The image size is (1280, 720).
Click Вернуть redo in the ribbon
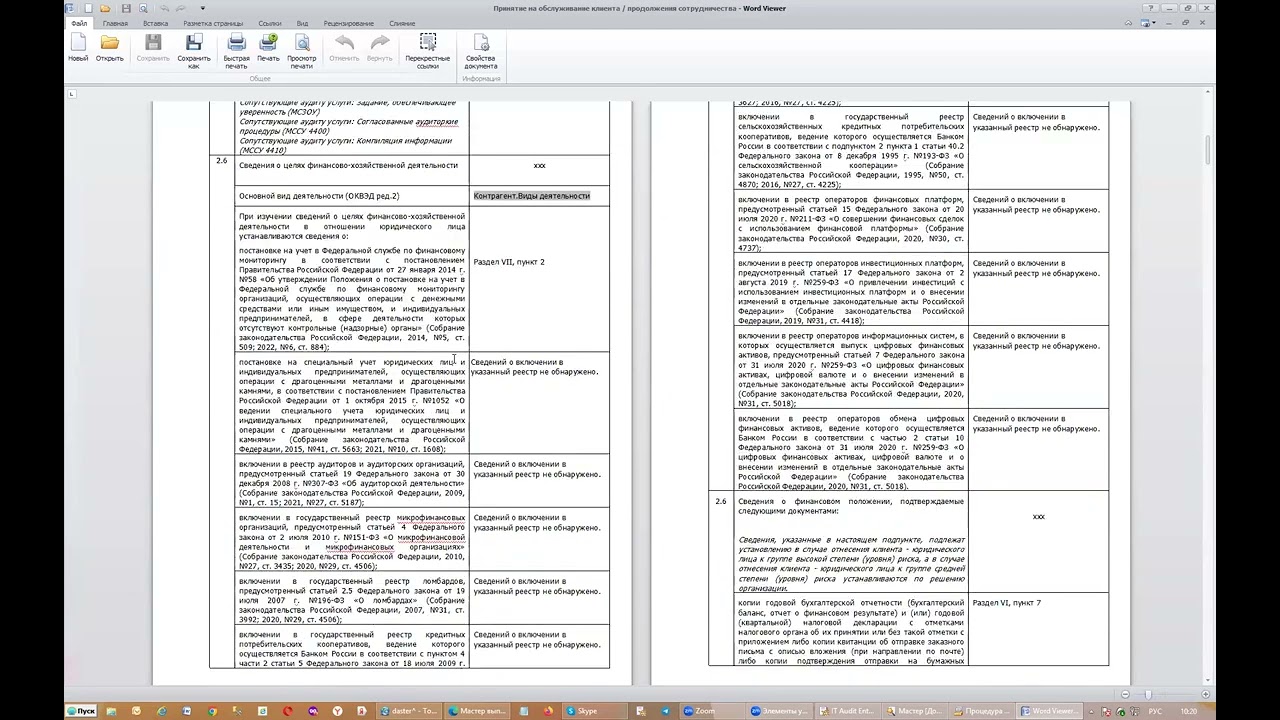coord(380,48)
